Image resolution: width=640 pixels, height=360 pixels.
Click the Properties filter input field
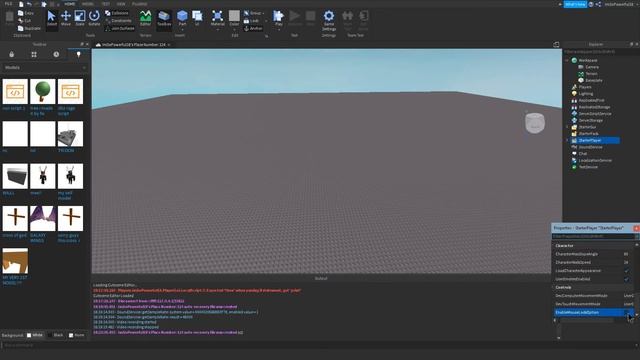(x=594, y=236)
